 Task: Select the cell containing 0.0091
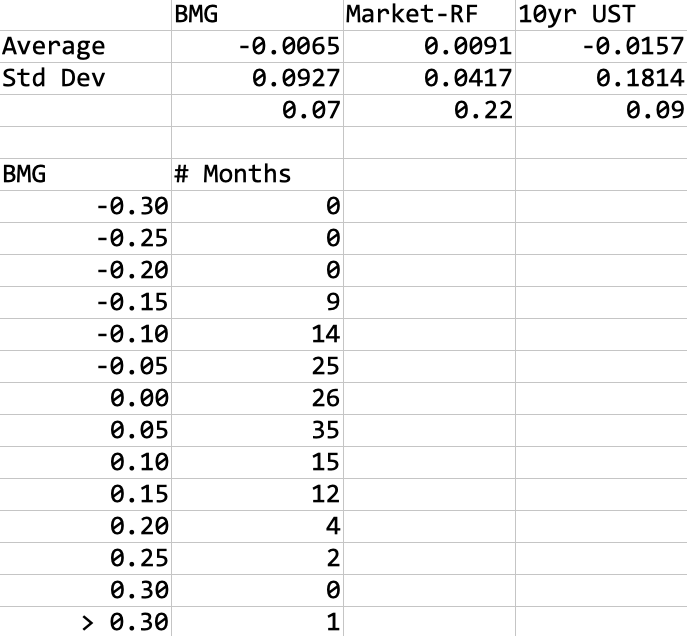(429, 46)
